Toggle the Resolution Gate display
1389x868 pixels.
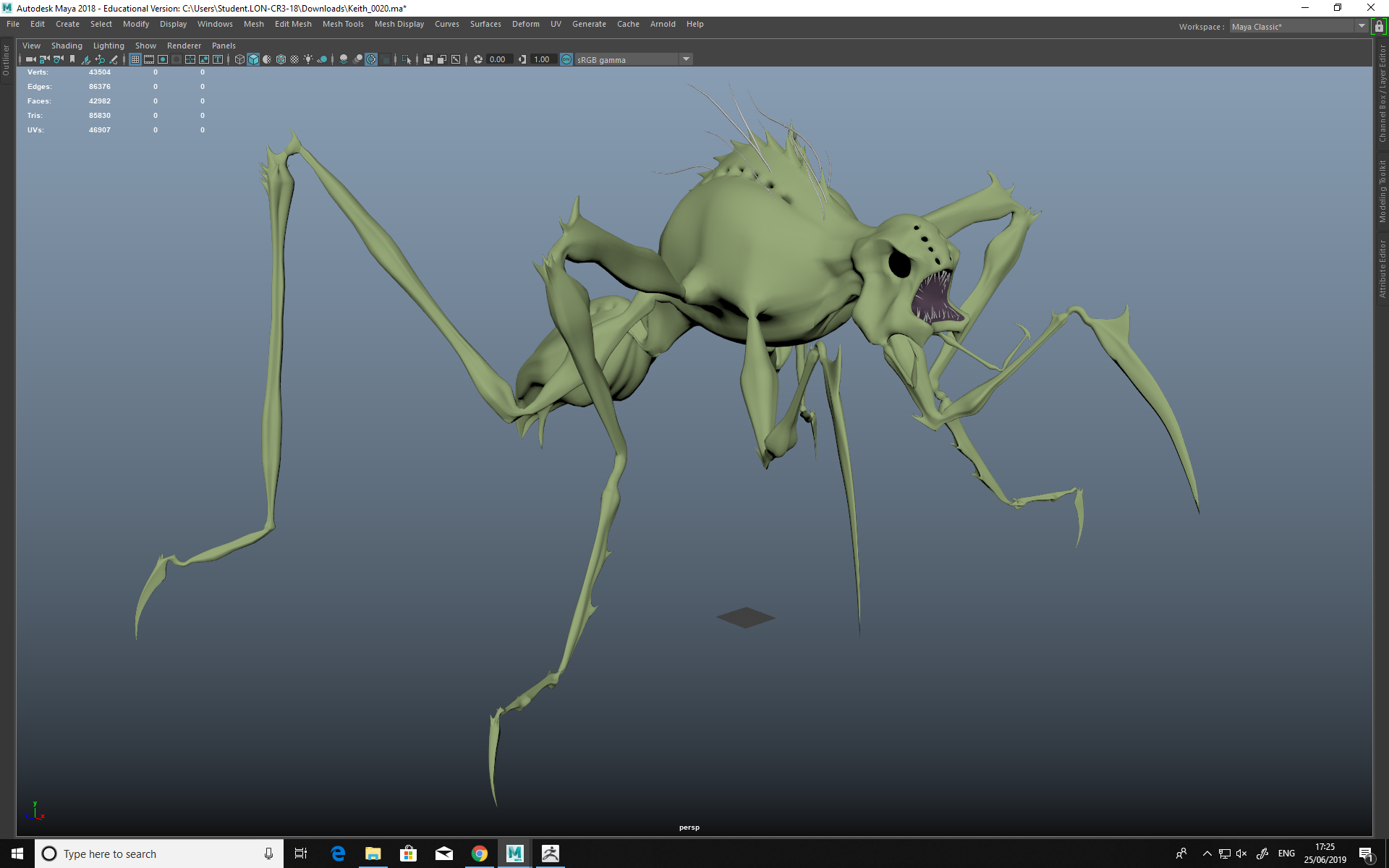(163, 59)
